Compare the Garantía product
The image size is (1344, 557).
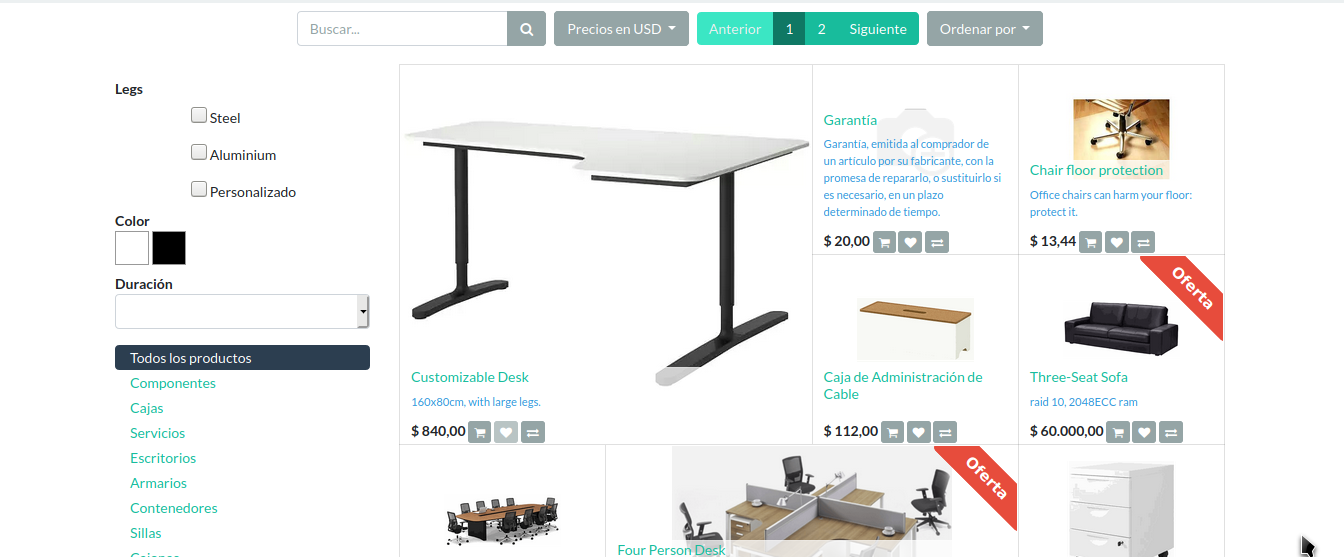[x=937, y=242]
